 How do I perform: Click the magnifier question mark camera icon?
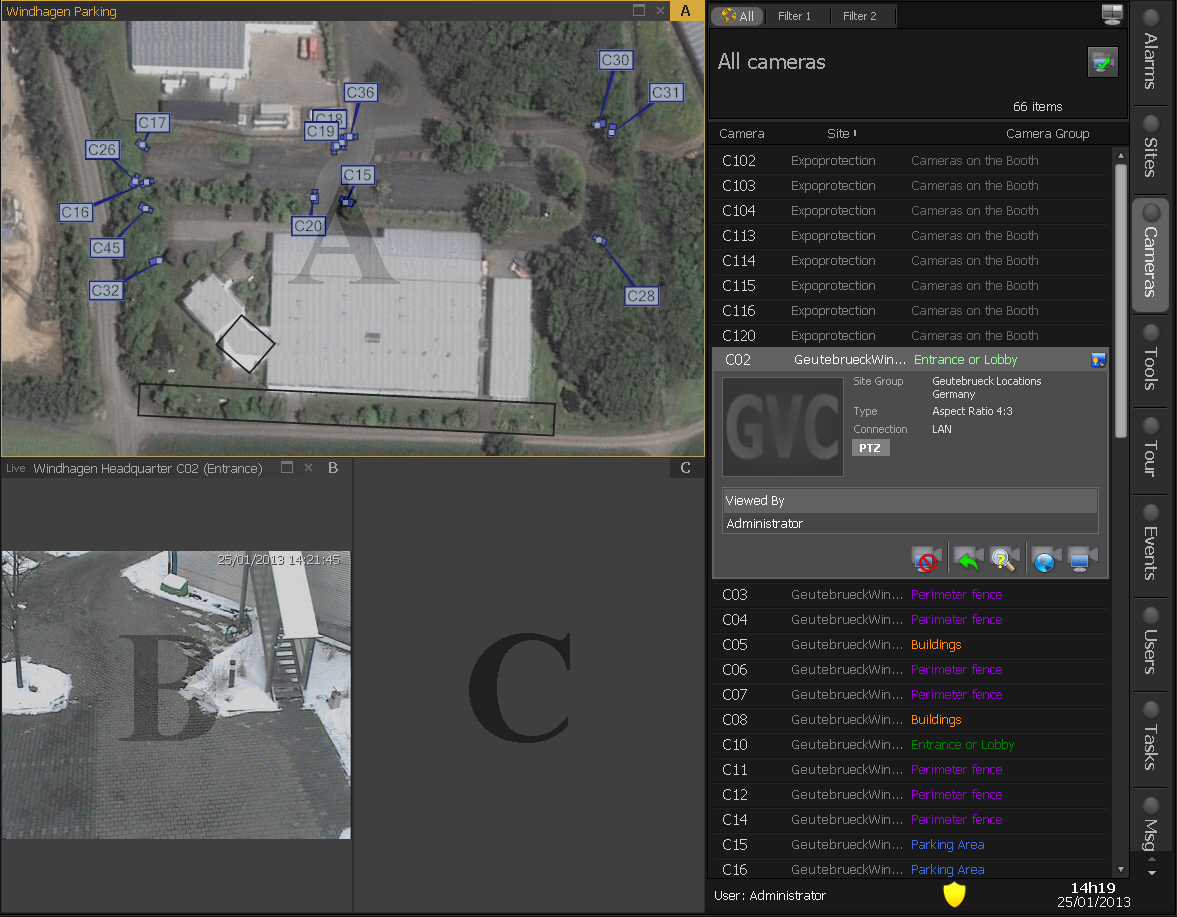[1005, 559]
